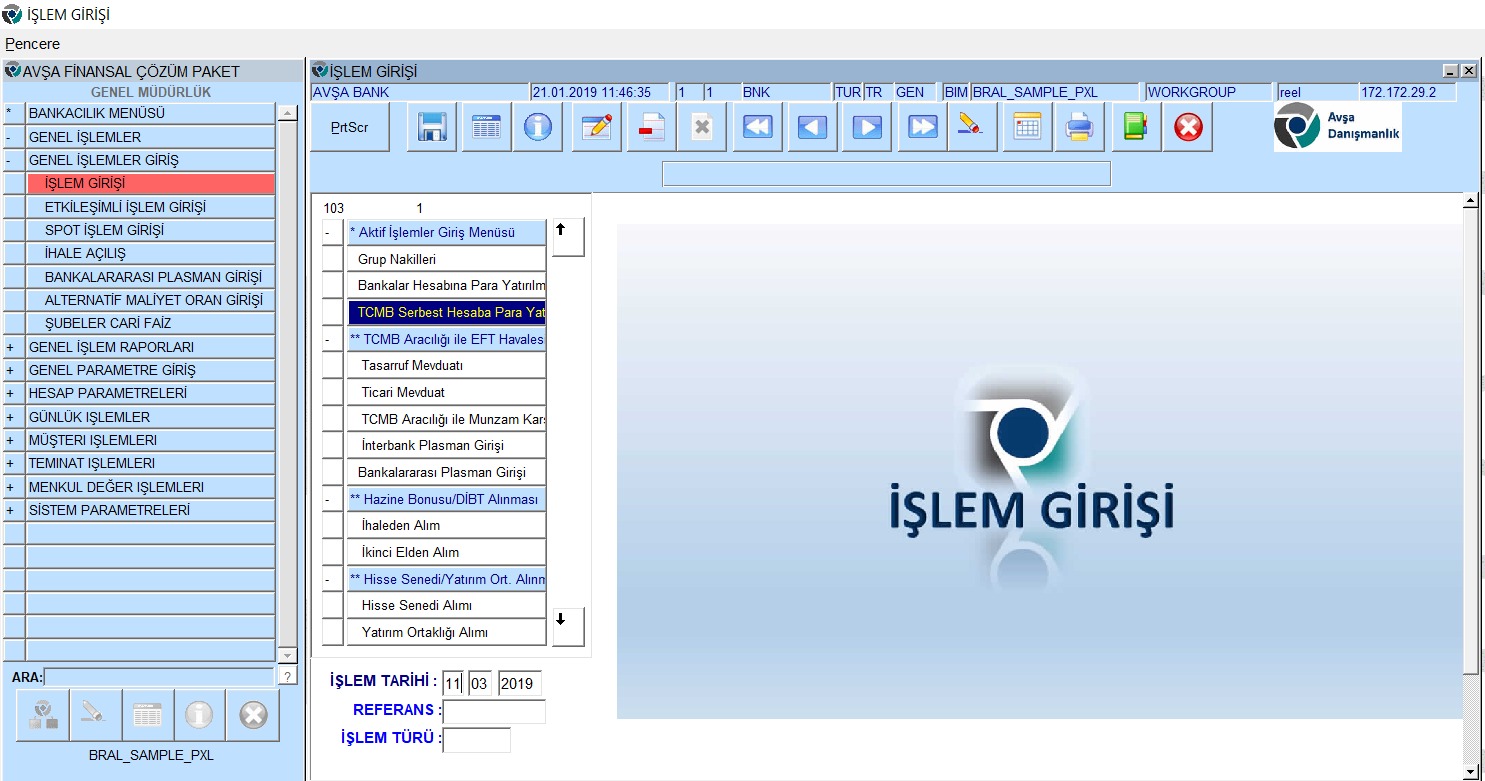Choose İhaleden Alım entry
Viewport: 1485px width, 781px height.
447,526
